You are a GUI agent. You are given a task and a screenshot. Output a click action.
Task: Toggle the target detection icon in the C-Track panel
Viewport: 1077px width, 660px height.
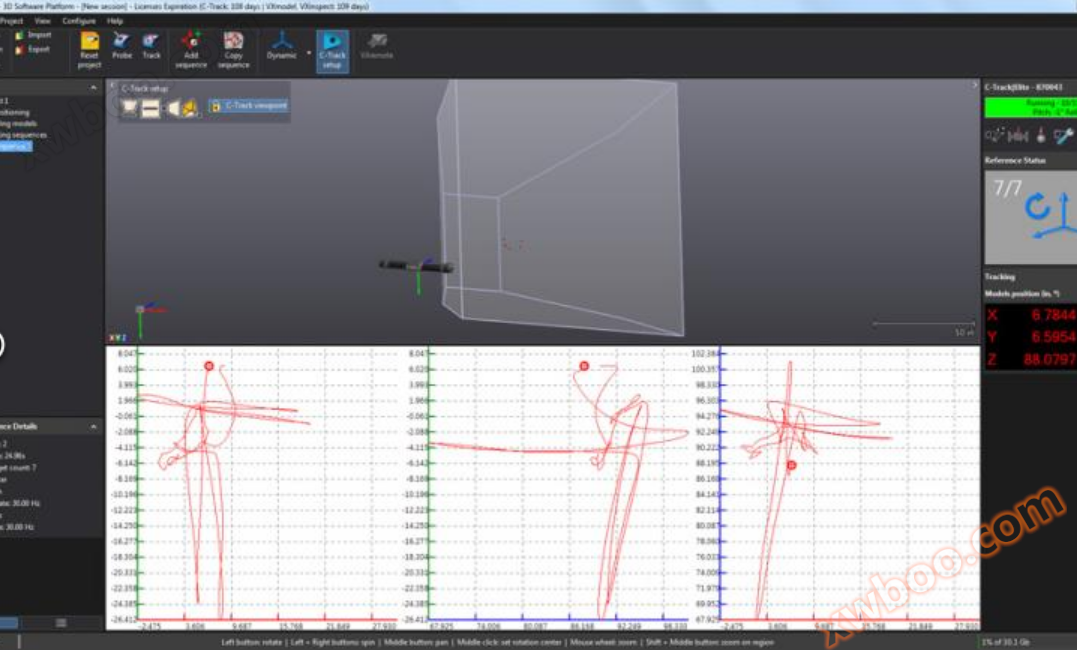click(128, 107)
